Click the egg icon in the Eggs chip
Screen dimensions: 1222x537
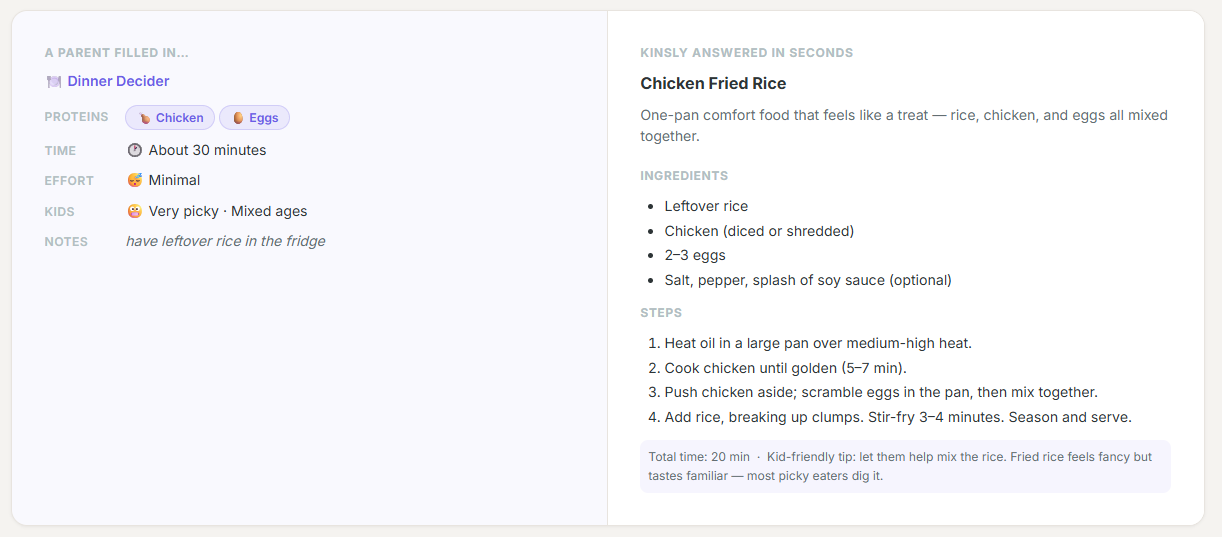point(238,118)
